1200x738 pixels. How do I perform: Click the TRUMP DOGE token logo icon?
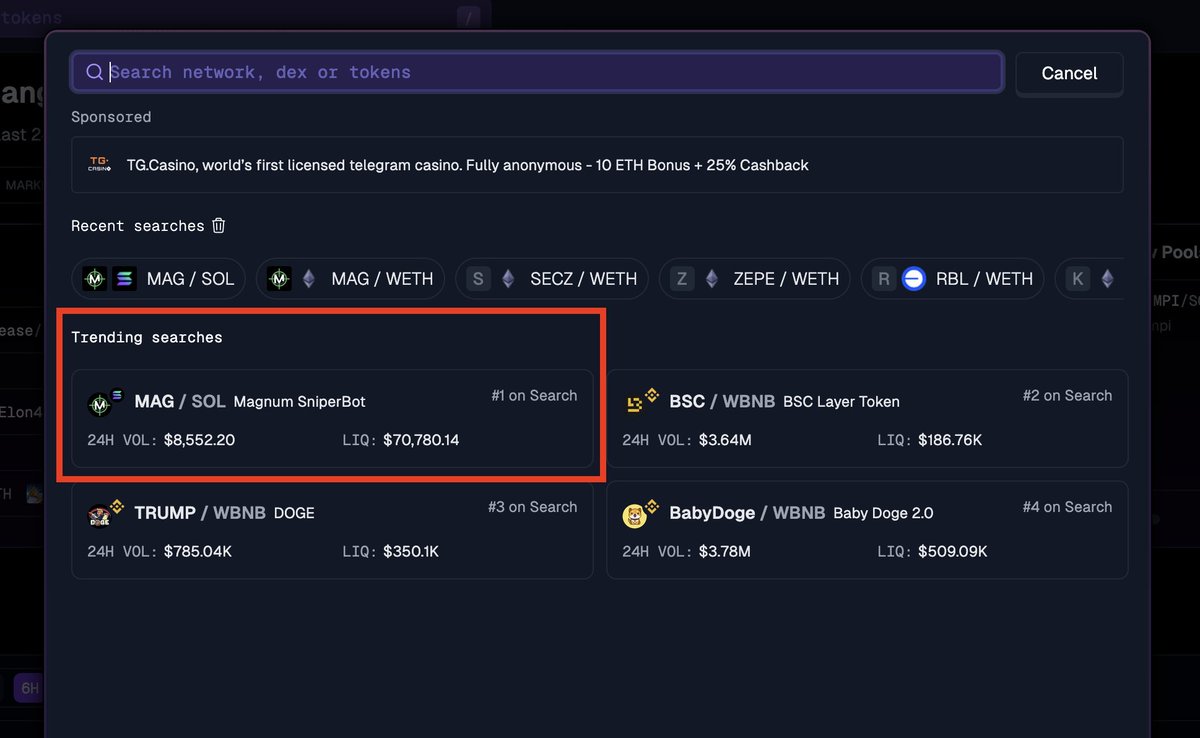[99, 516]
